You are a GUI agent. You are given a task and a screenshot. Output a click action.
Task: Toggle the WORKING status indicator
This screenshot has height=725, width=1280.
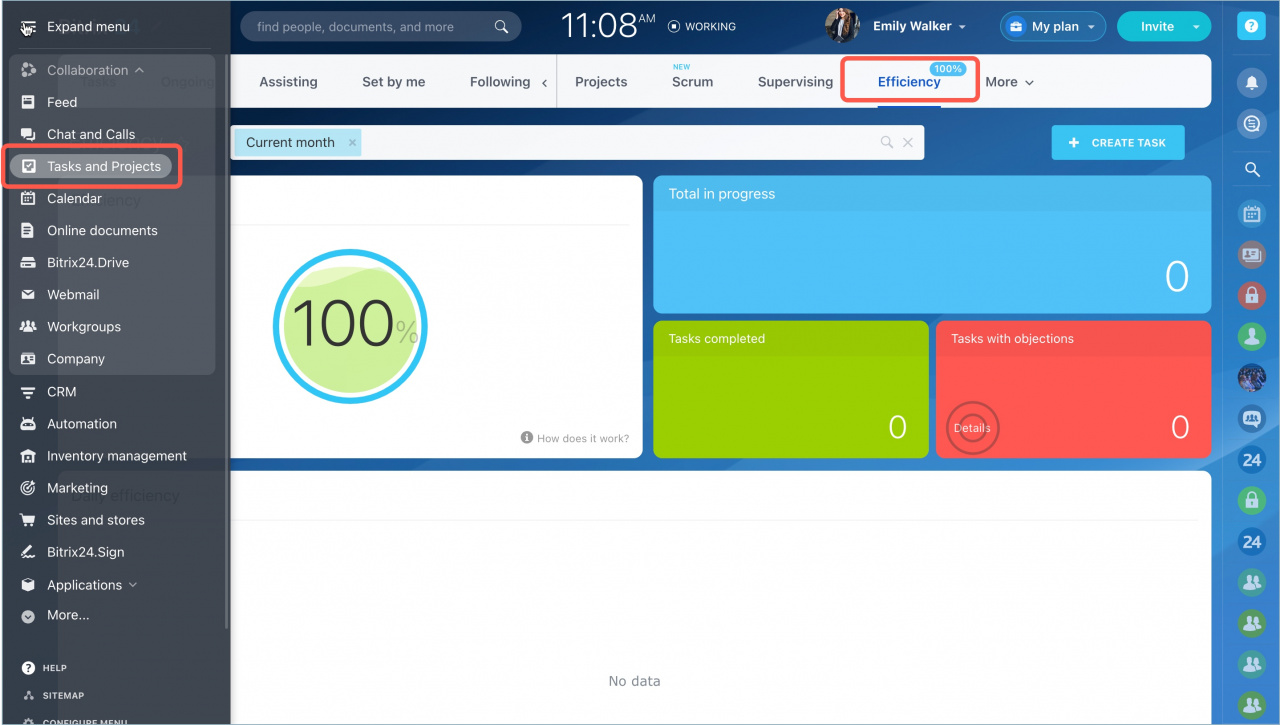coord(702,27)
